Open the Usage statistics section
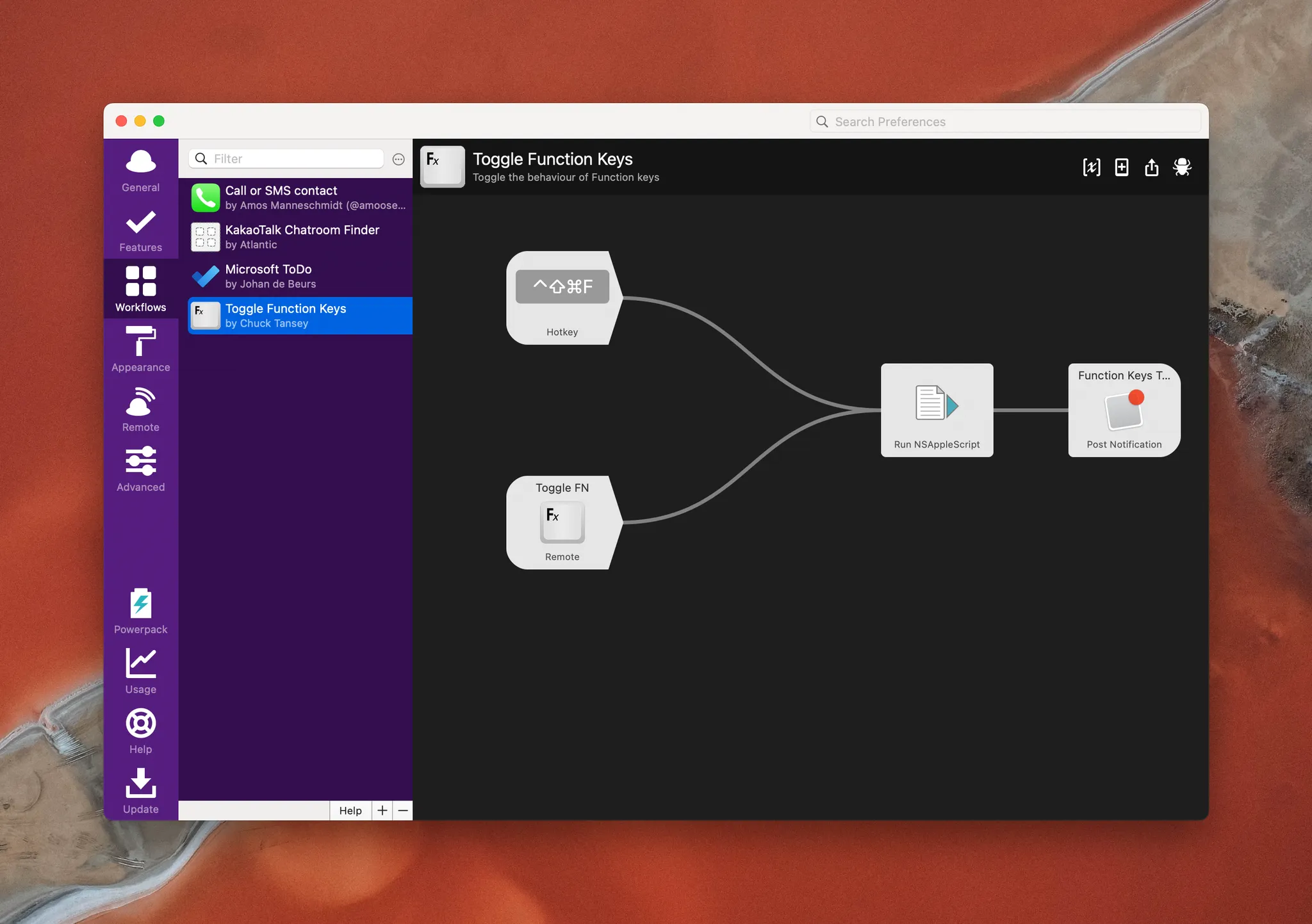Image resolution: width=1312 pixels, height=924 pixels. click(141, 671)
